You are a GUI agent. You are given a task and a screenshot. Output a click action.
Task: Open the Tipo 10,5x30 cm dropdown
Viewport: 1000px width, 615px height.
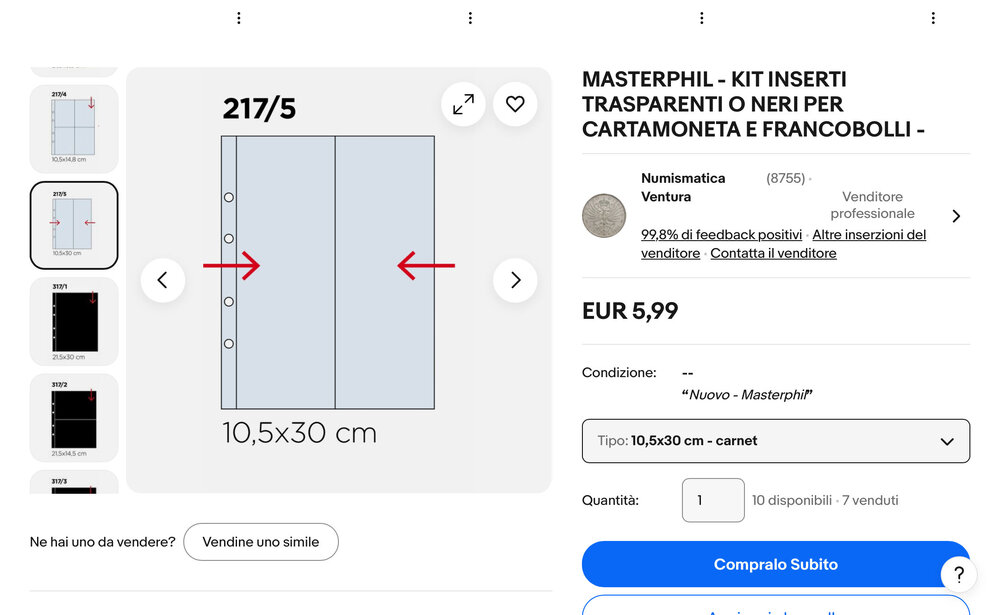[x=776, y=441]
